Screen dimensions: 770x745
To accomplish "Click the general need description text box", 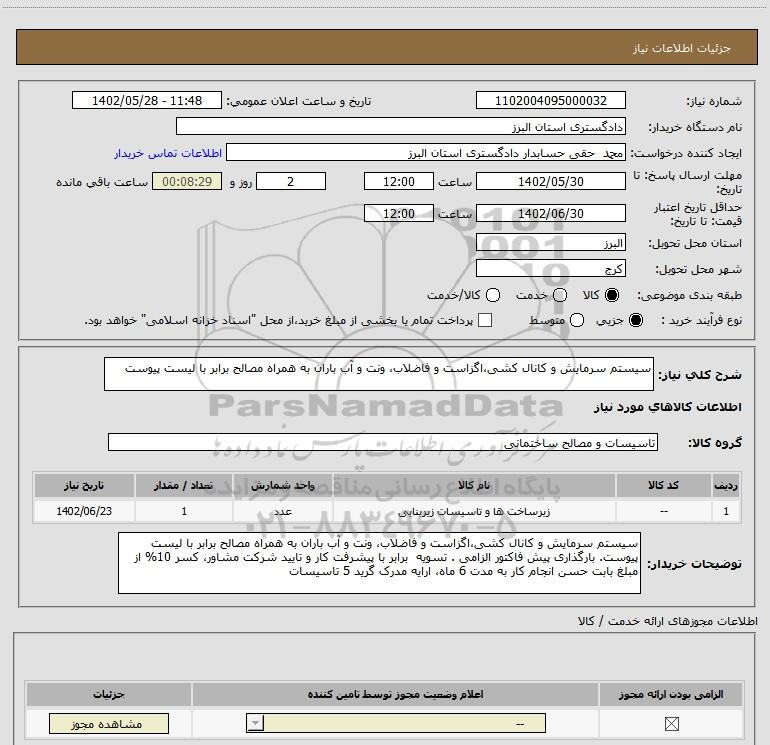I will 379,374.
